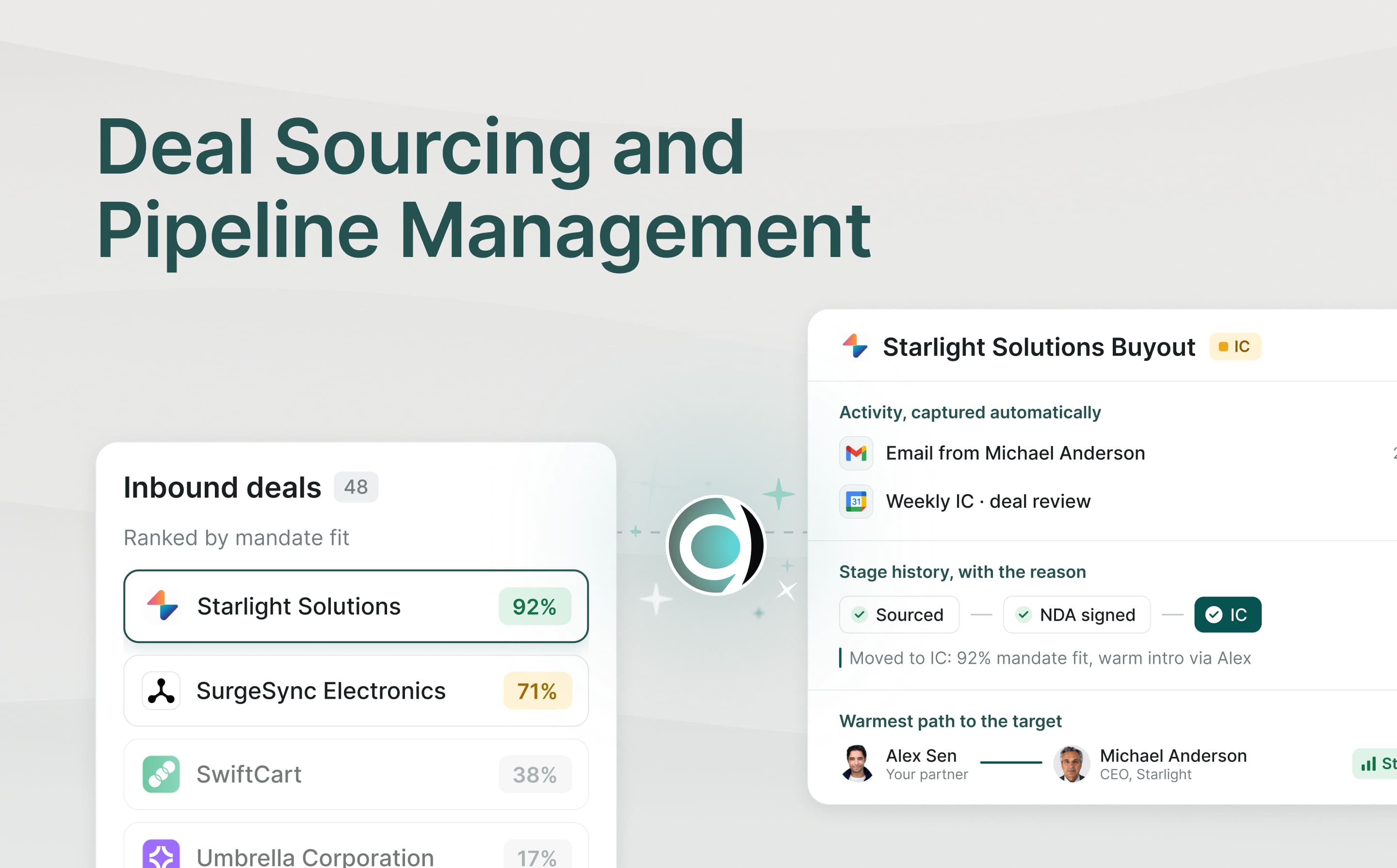The image size is (1397, 868).
Task: Click the Starlight logo beside Starlight Solutions Buyout
Action: (x=855, y=346)
